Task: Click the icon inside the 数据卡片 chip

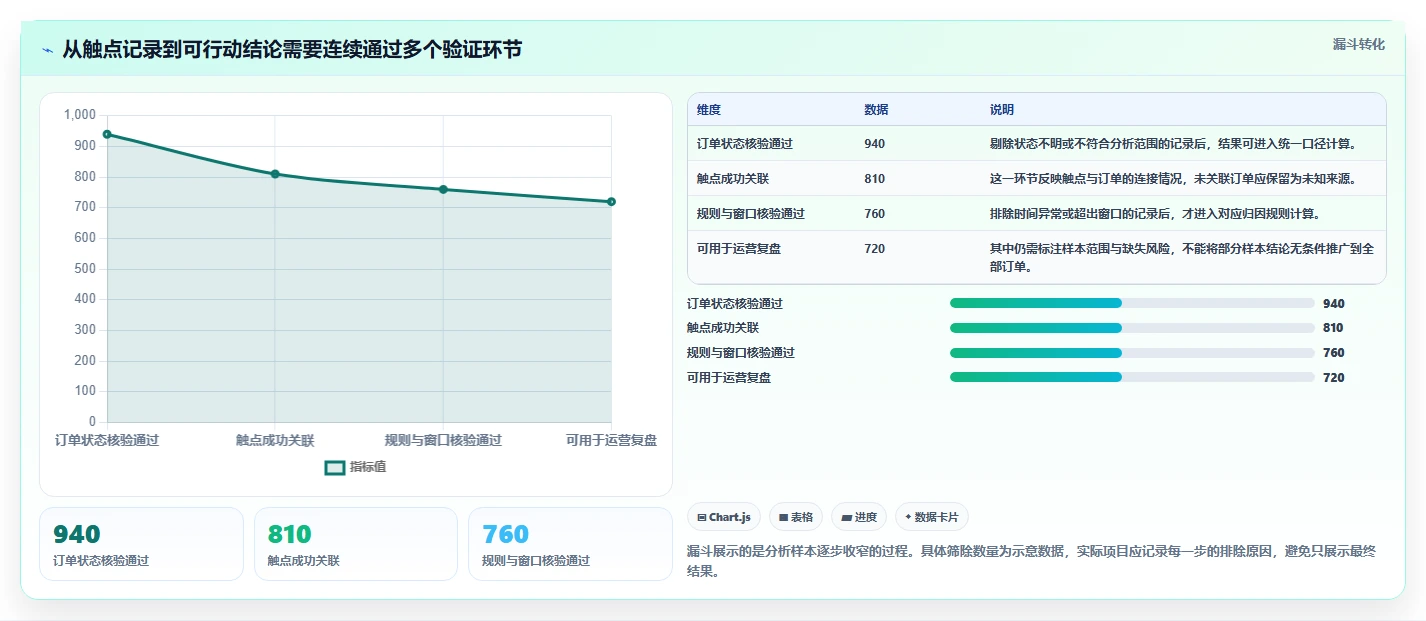Action: click(x=908, y=518)
